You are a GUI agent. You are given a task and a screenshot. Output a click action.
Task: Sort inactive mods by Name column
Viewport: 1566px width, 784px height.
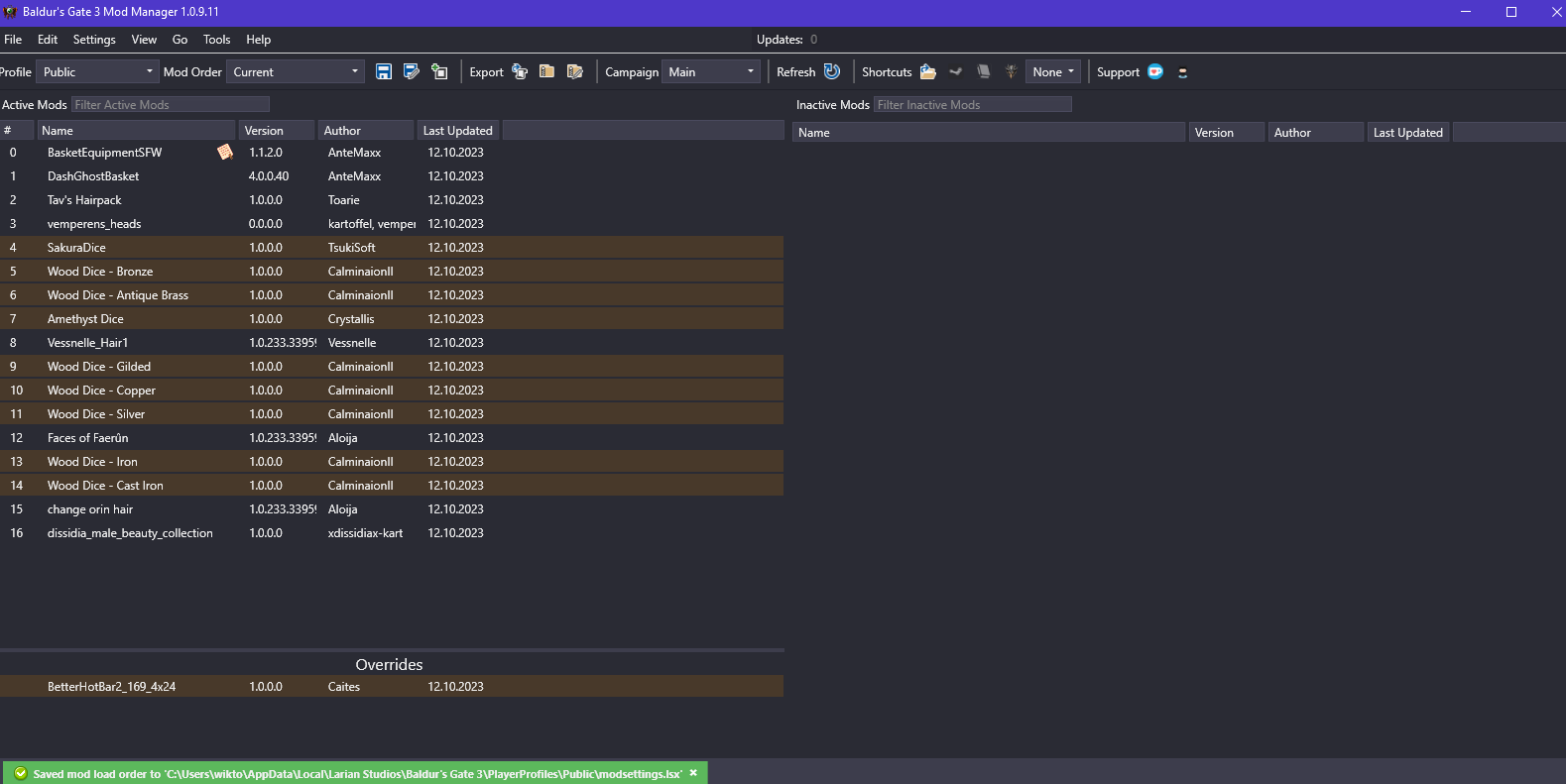(x=989, y=132)
